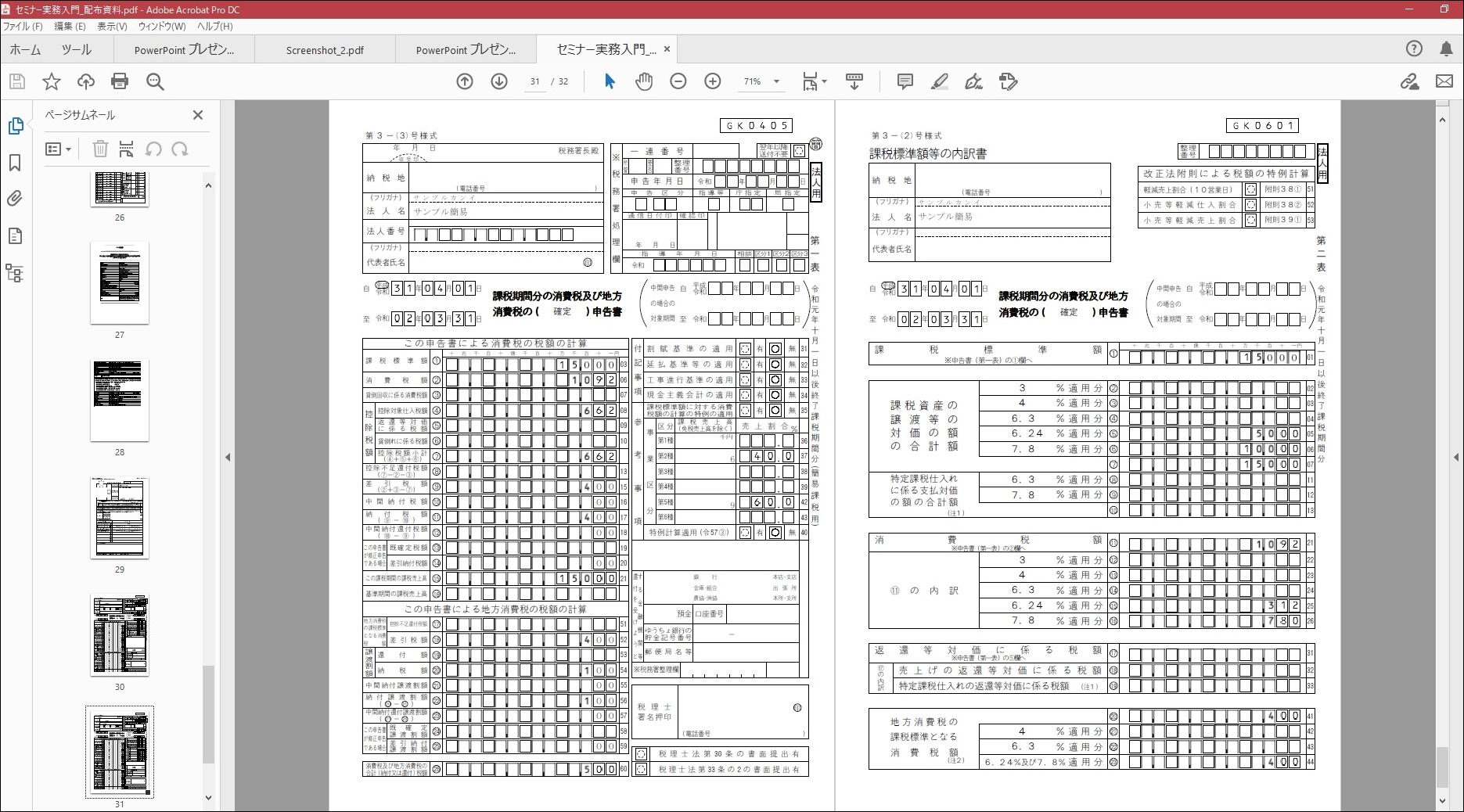Open the 71% zoom level dropdown

[x=776, y=81]
